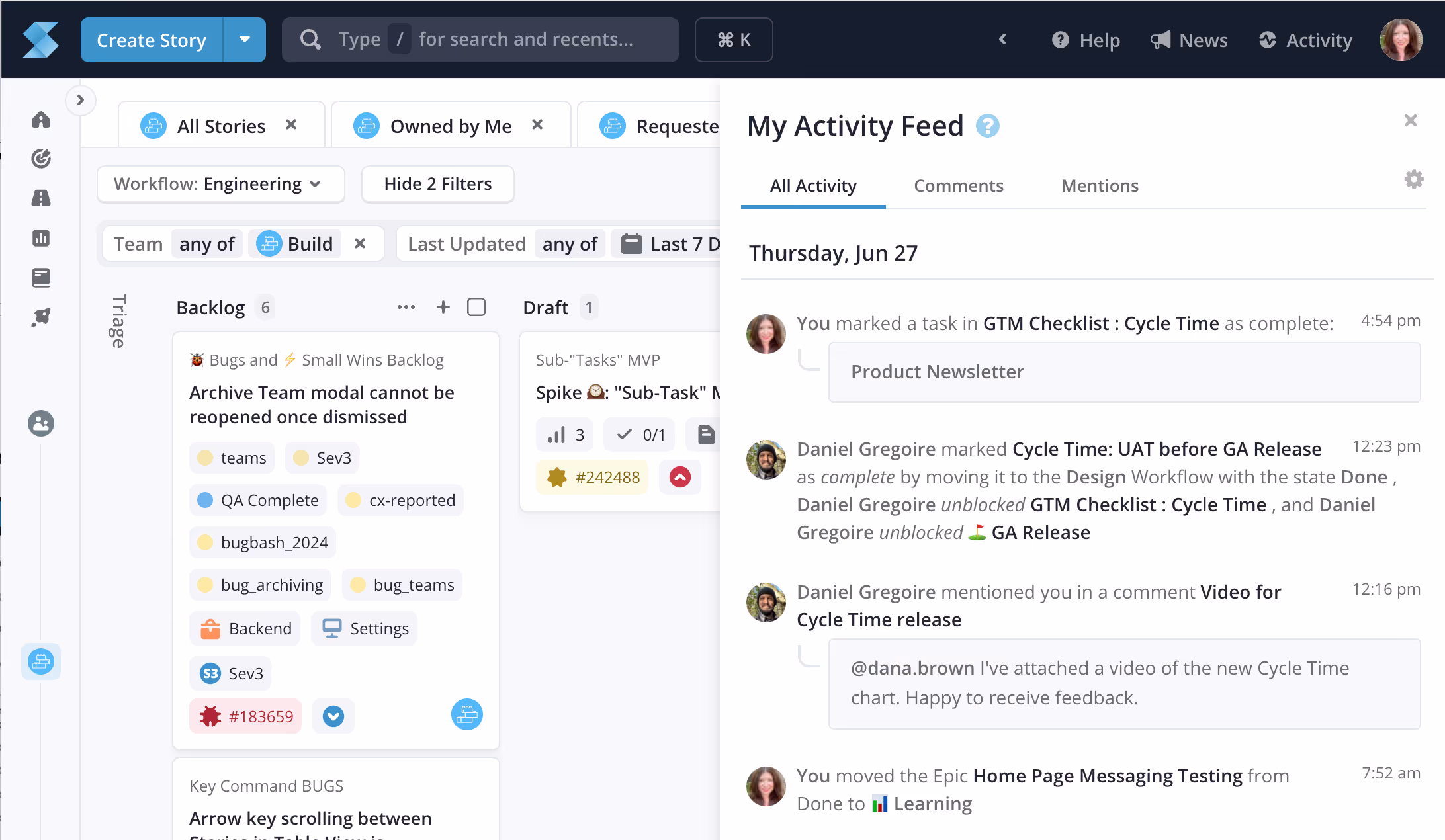Expand the left sidebar chevron
1445x840 pixels.
[80, 101]
